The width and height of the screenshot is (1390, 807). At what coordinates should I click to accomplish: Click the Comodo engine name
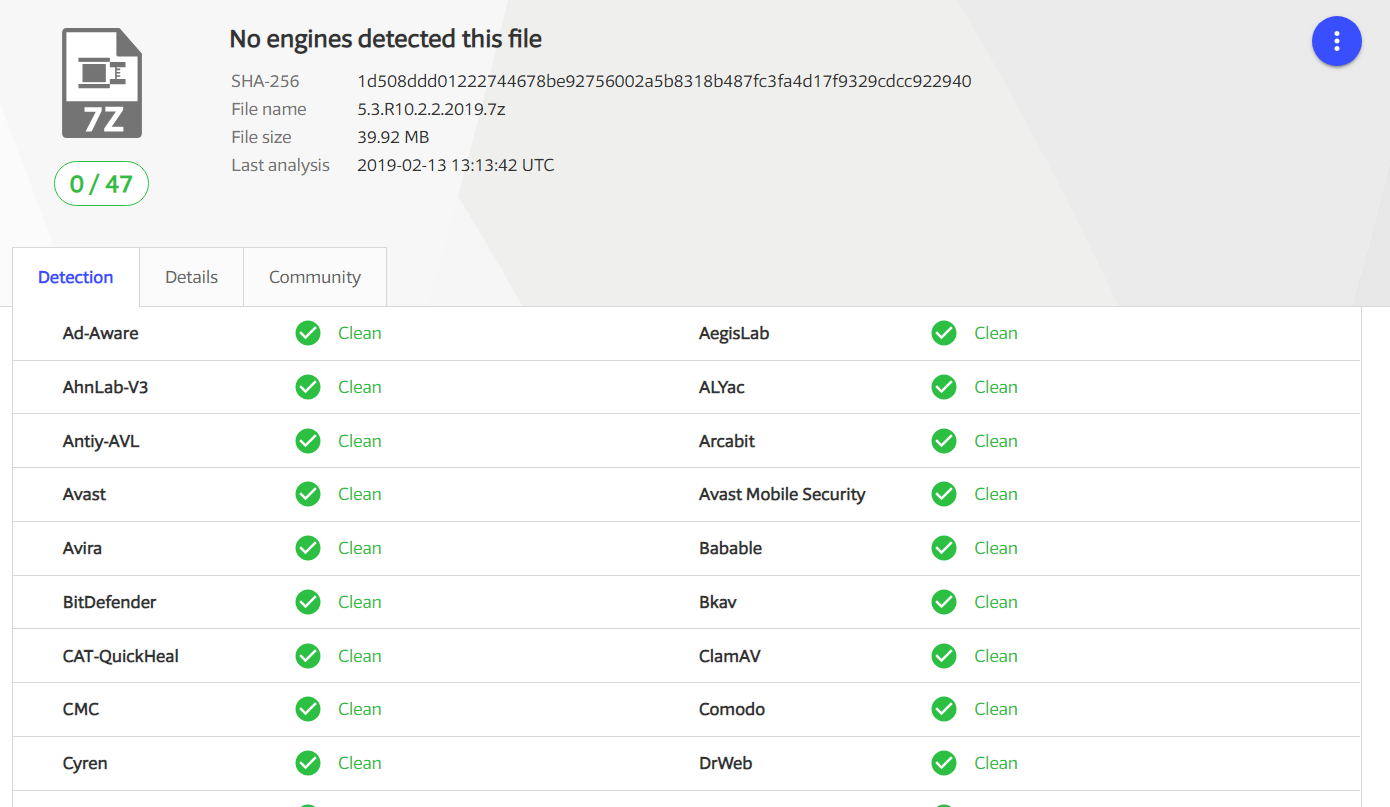[x=732, y=709]
